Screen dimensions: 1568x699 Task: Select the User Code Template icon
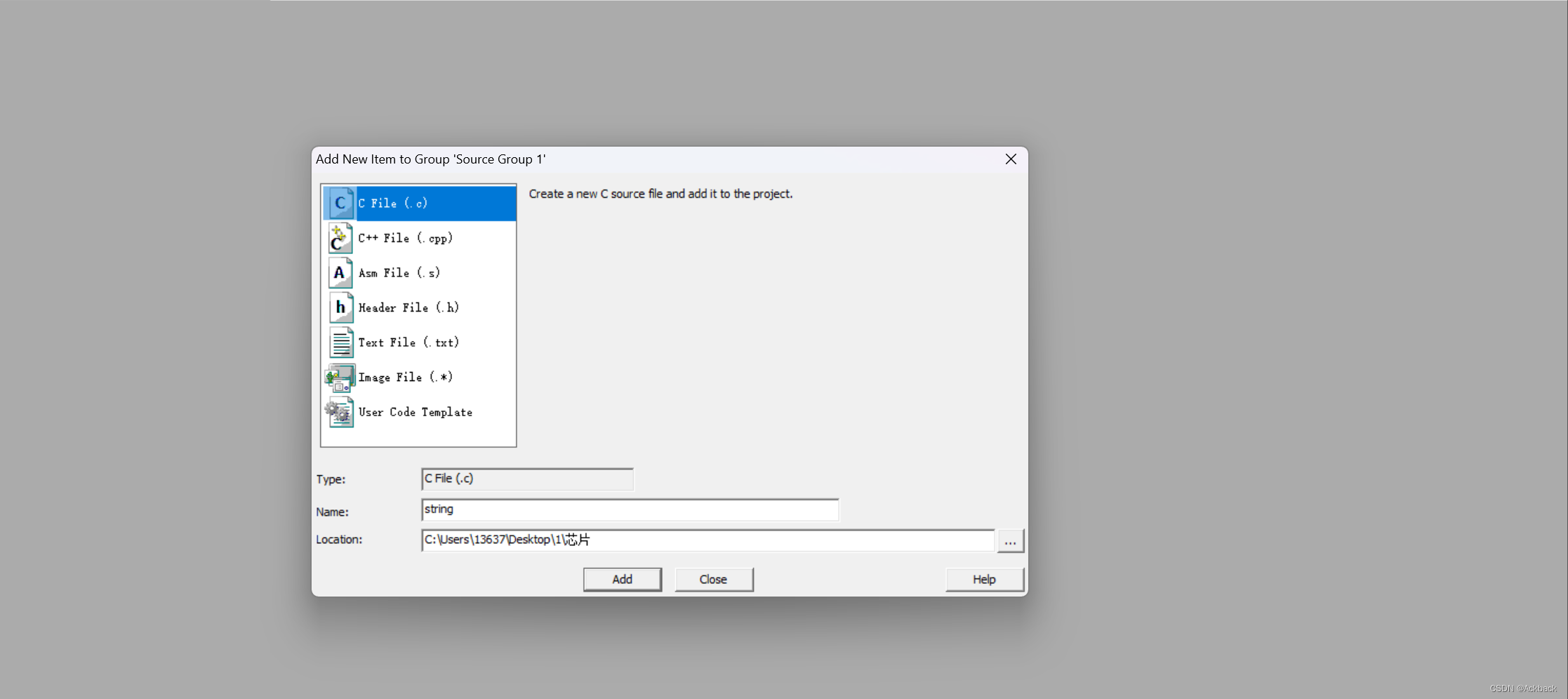tap(340, 413)
